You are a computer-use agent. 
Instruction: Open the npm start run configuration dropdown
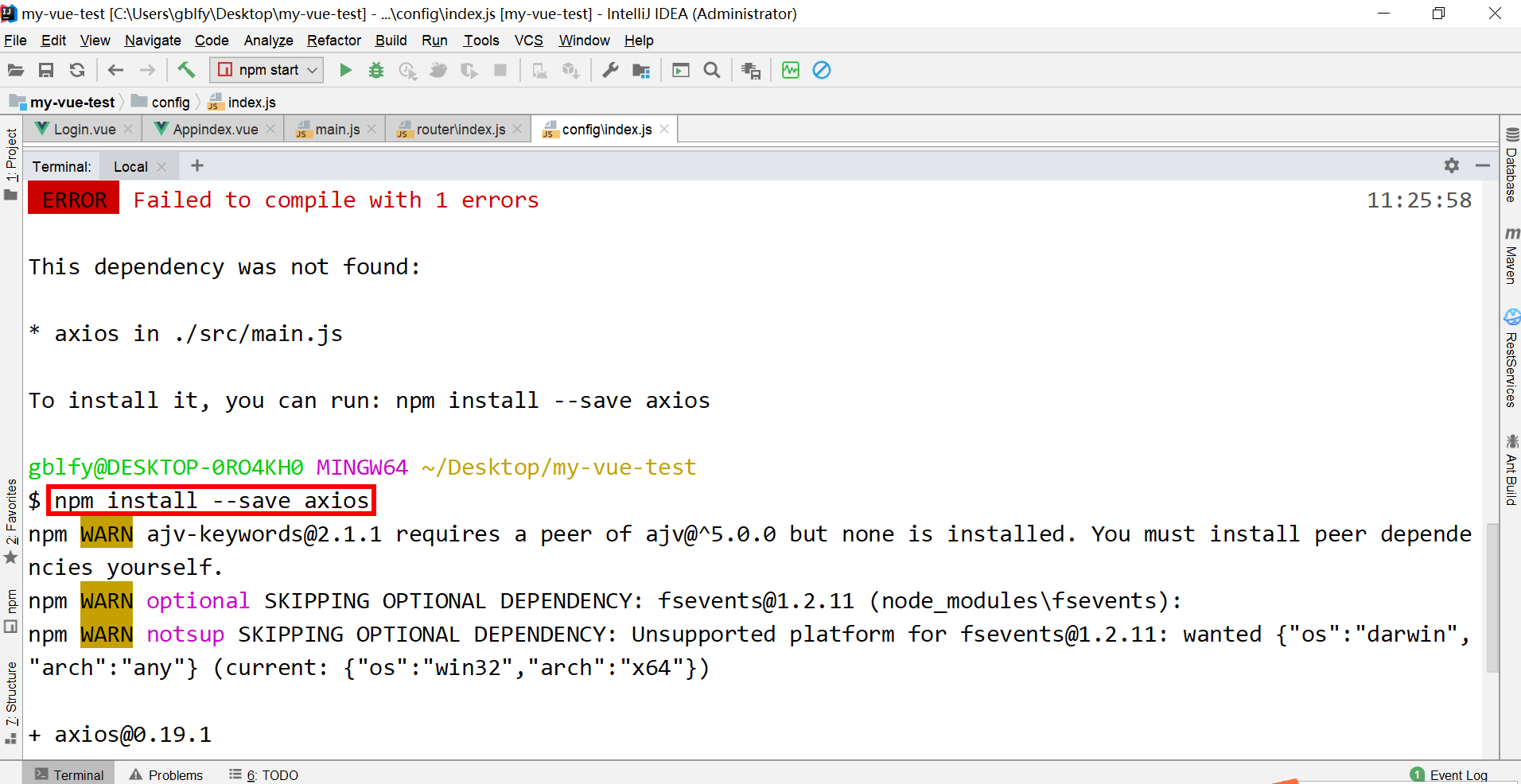pos(266,70)
